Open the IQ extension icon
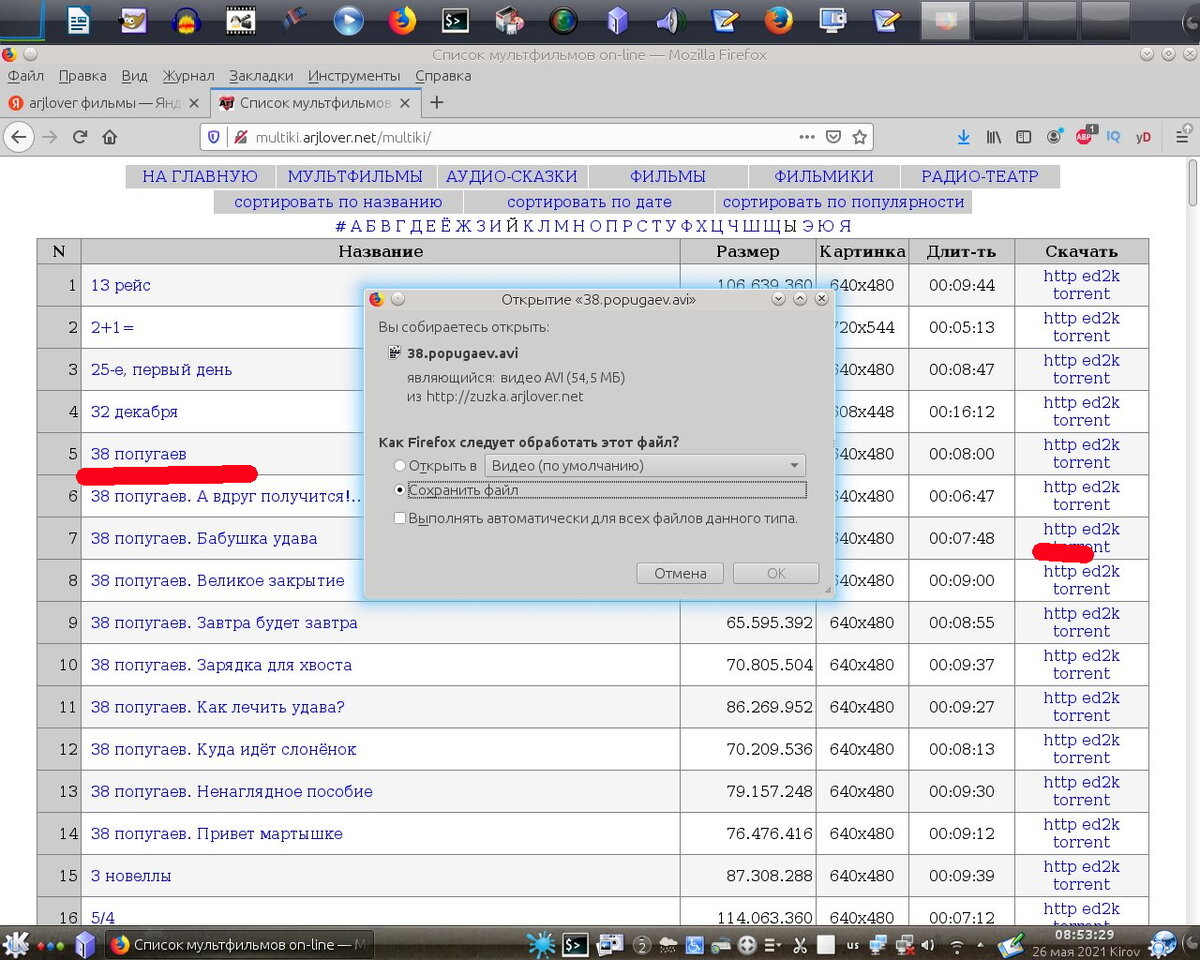This screenshot has width=1200, height=960. pos(1114,137)
